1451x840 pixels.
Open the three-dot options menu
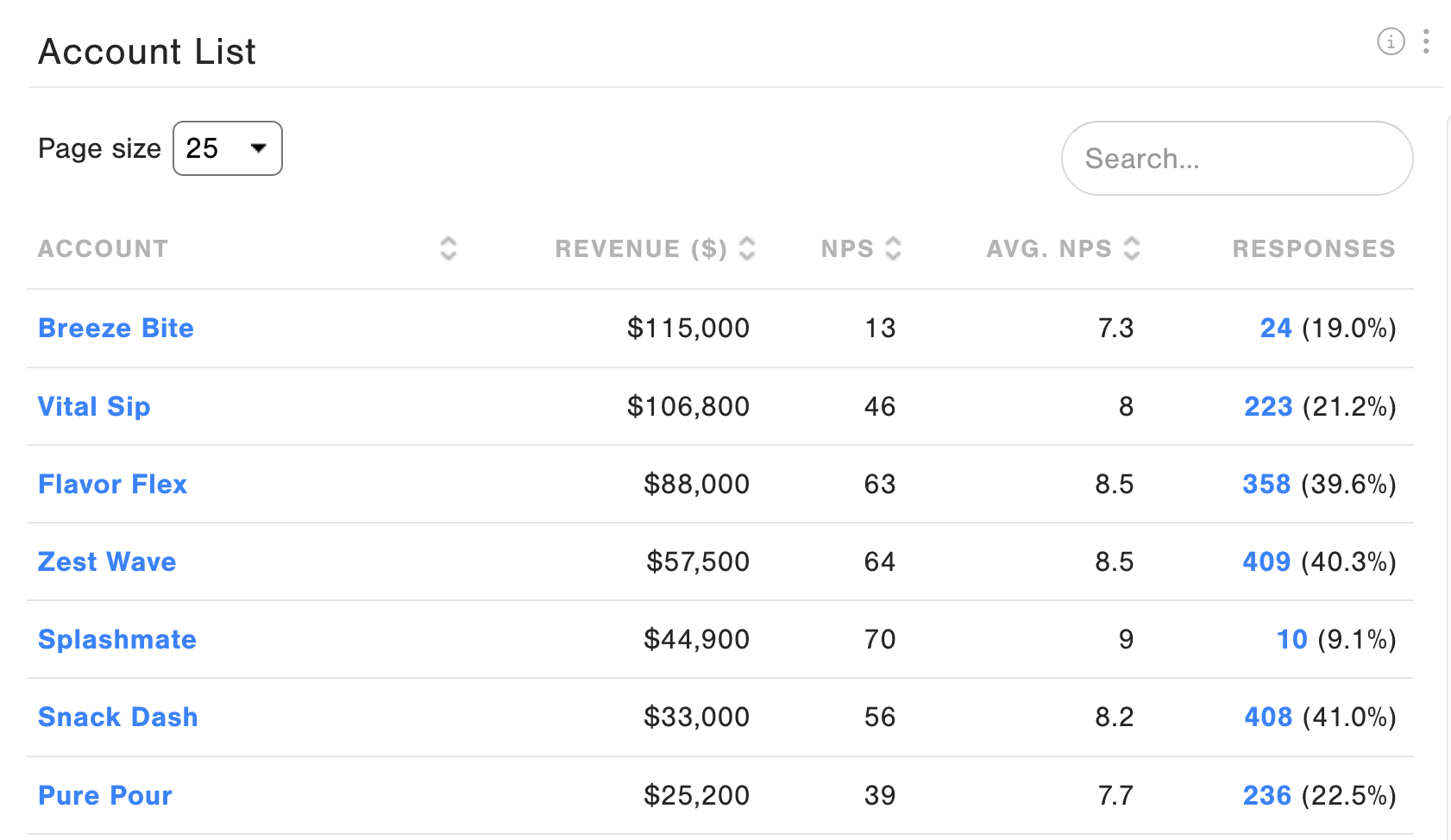click(1426, 41)
